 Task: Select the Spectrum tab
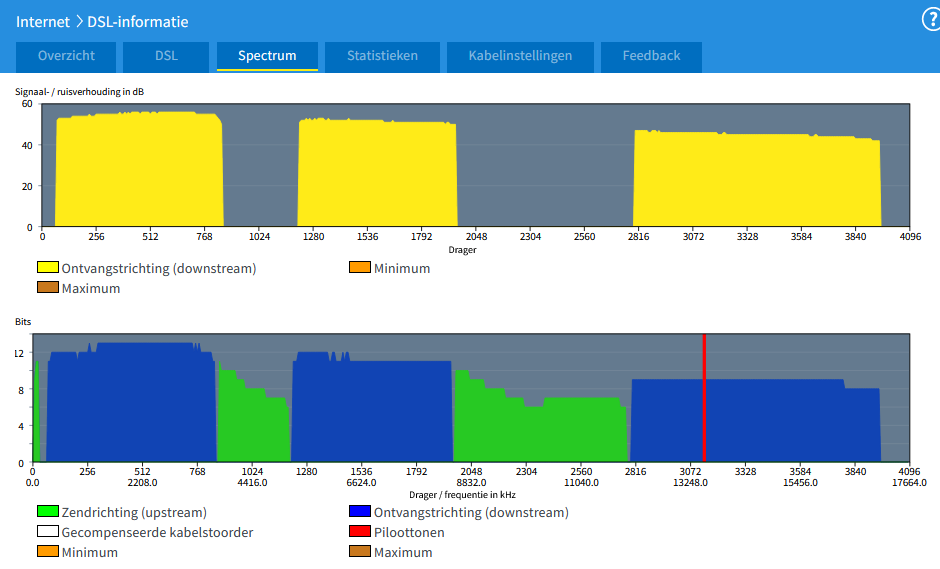pyautogui.click(x=267, y=56)
